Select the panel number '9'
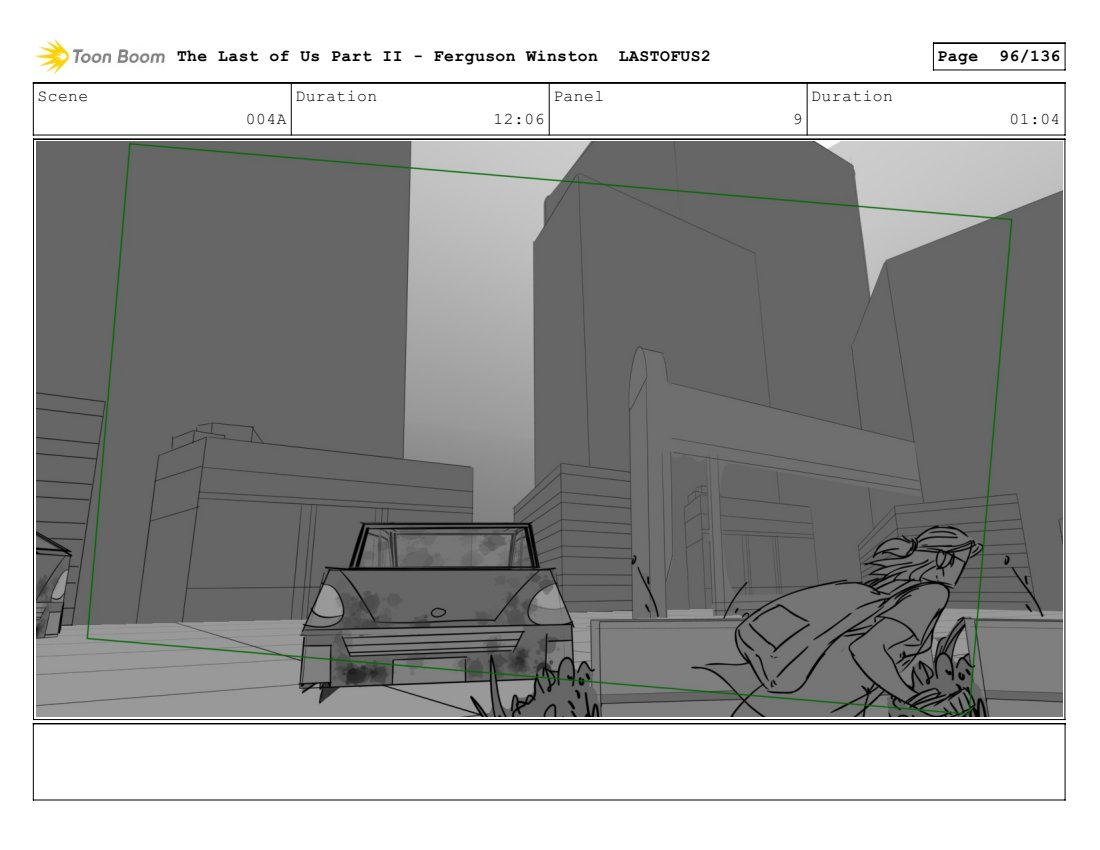1100x850 pixels. click(x=798, y=119)
